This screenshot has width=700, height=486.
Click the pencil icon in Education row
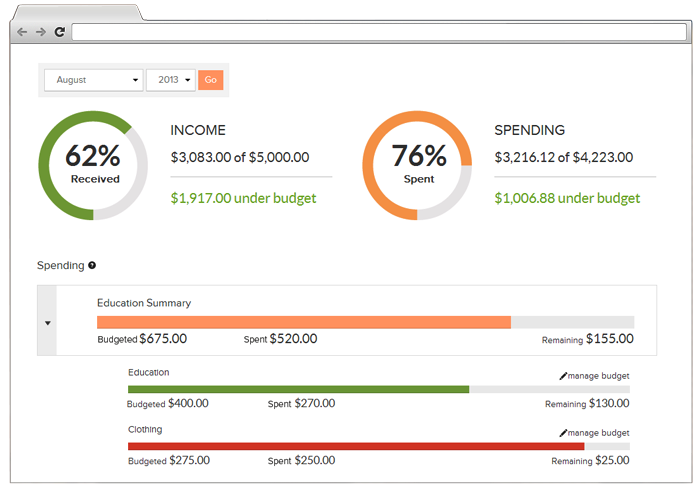pyautogui.click(x=563, y=376)
